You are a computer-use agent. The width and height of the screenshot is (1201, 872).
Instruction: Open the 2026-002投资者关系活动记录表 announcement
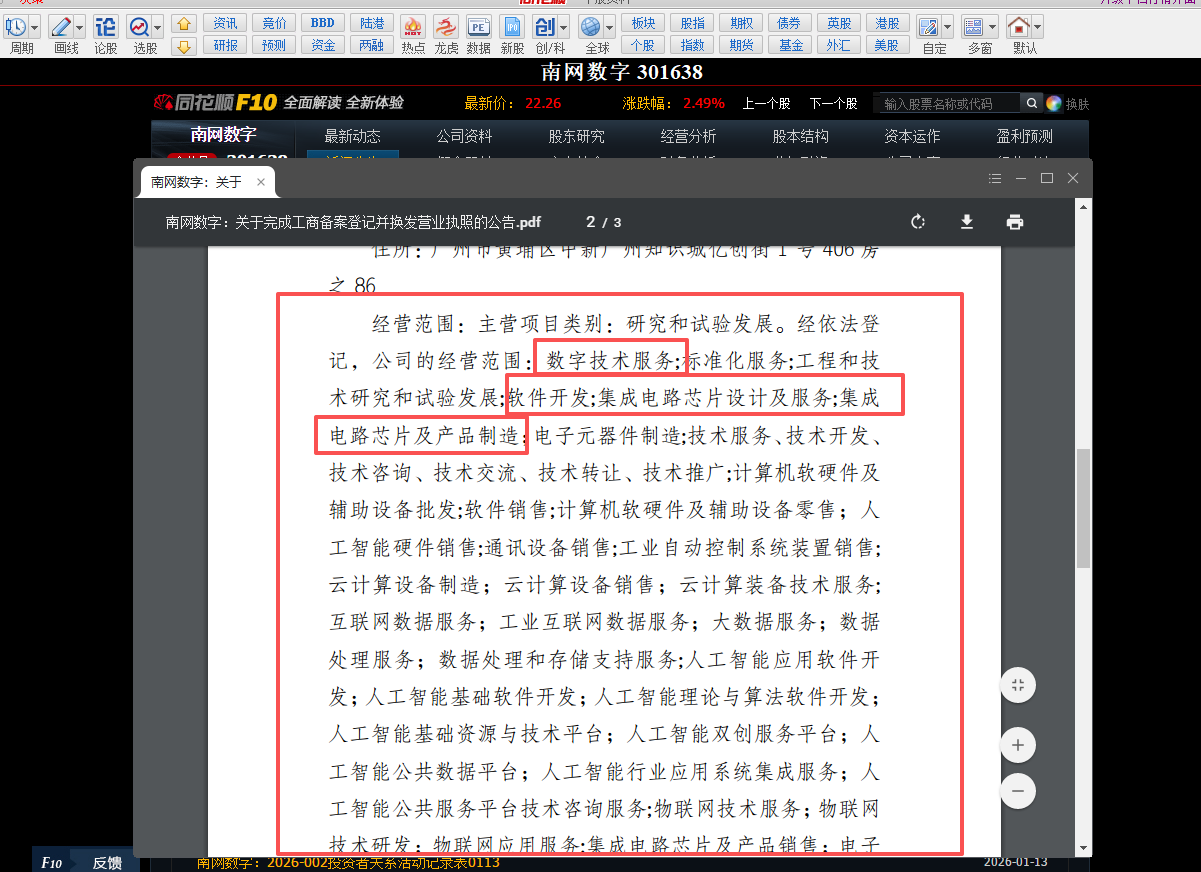[348, 862]
